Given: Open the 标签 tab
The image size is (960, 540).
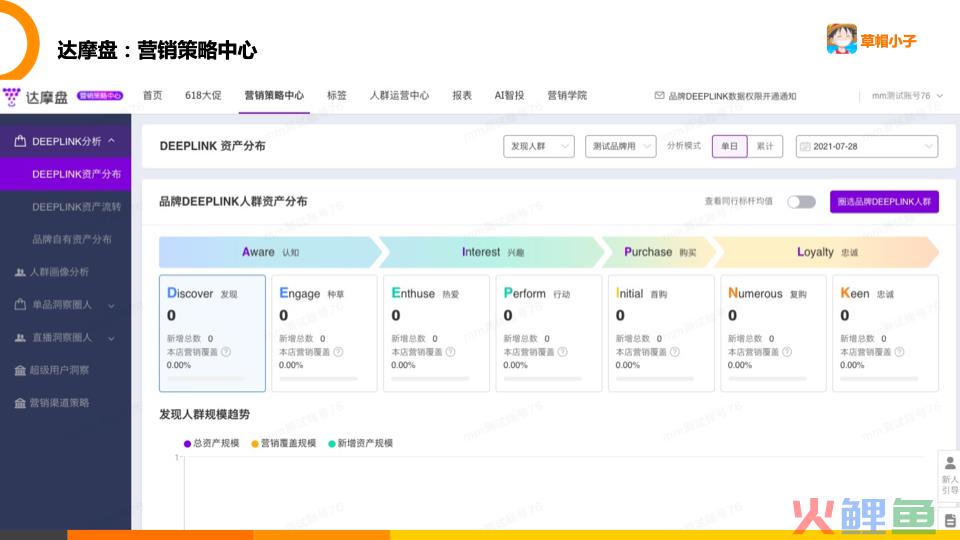Looking at the screenshot, I should tap(336, 96).
